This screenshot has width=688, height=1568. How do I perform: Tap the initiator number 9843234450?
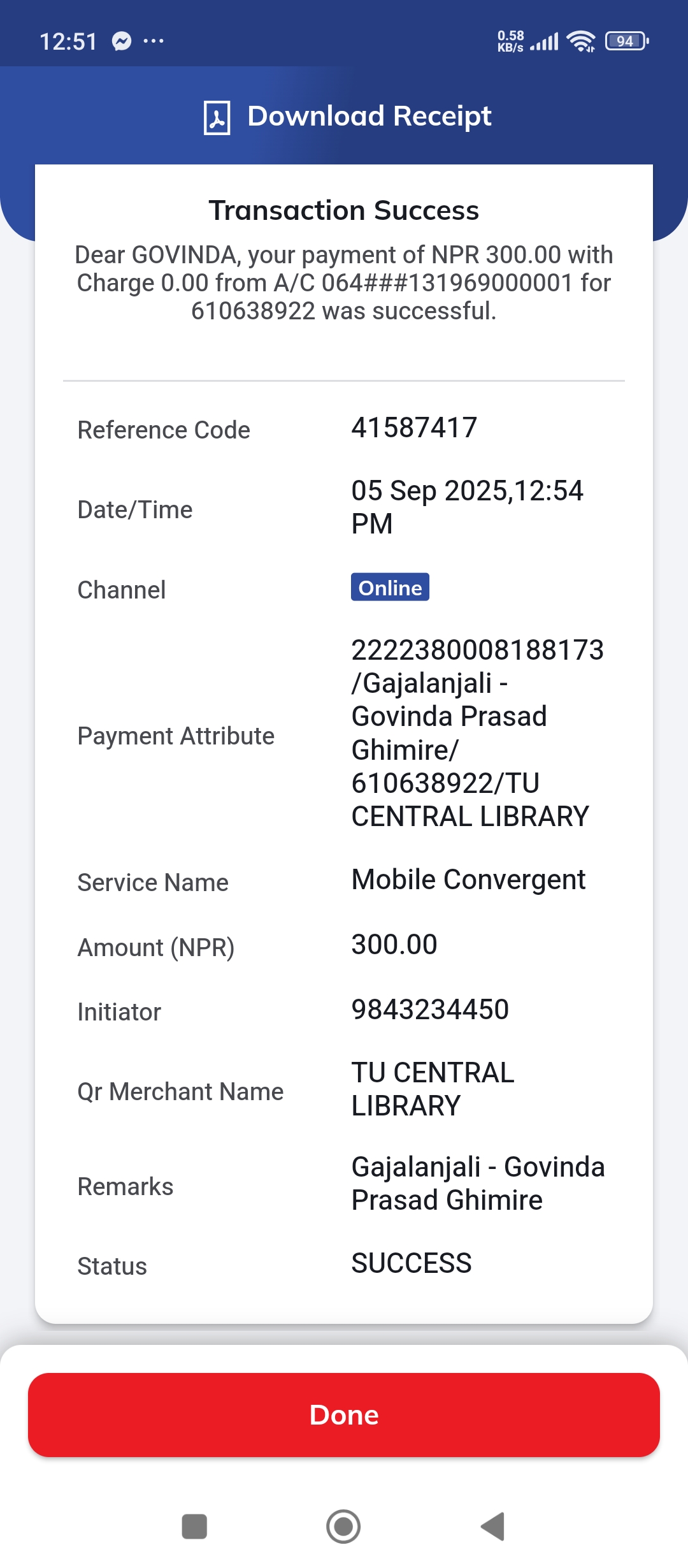click(430, 1010)
